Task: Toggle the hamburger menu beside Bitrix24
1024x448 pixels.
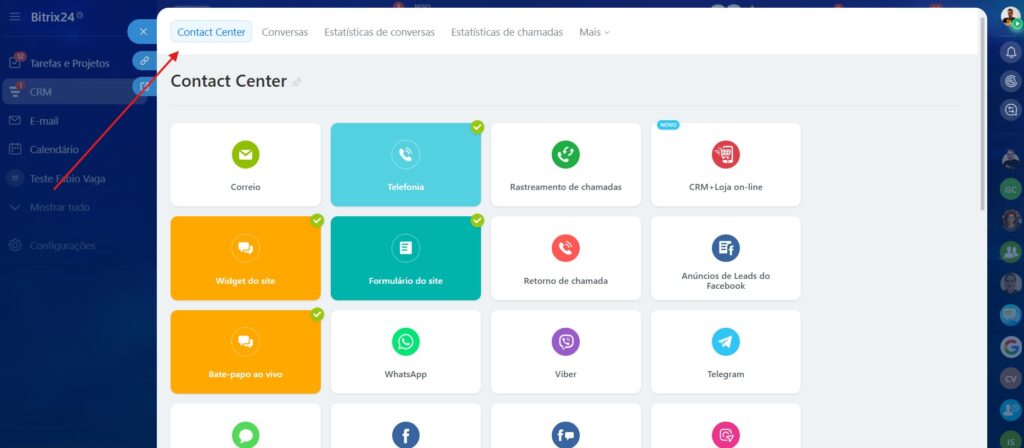Action: [14, 16]
